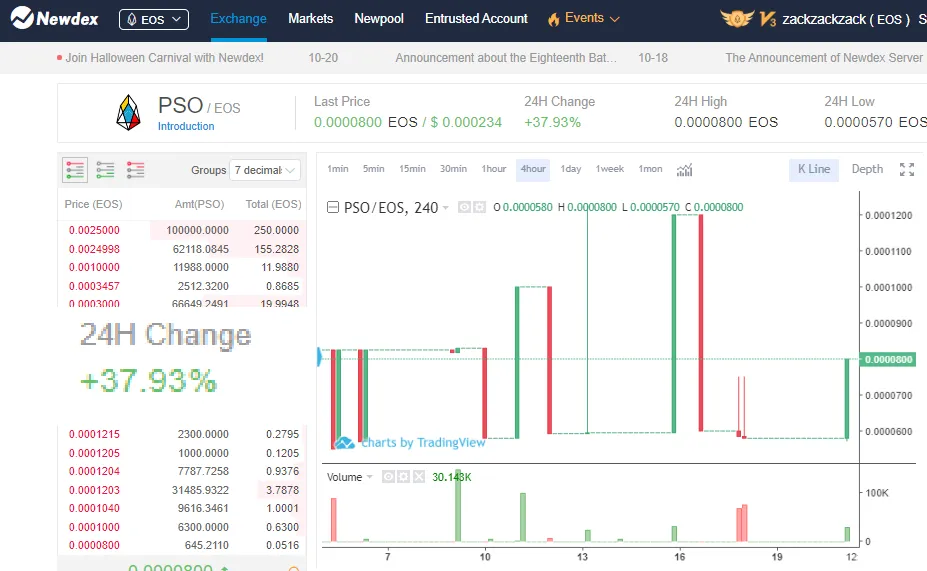Image resolution: width=927 pixels, height=571 pixels.
Task: Select ask price 0.0001000
Action: (x=94, y=527)
